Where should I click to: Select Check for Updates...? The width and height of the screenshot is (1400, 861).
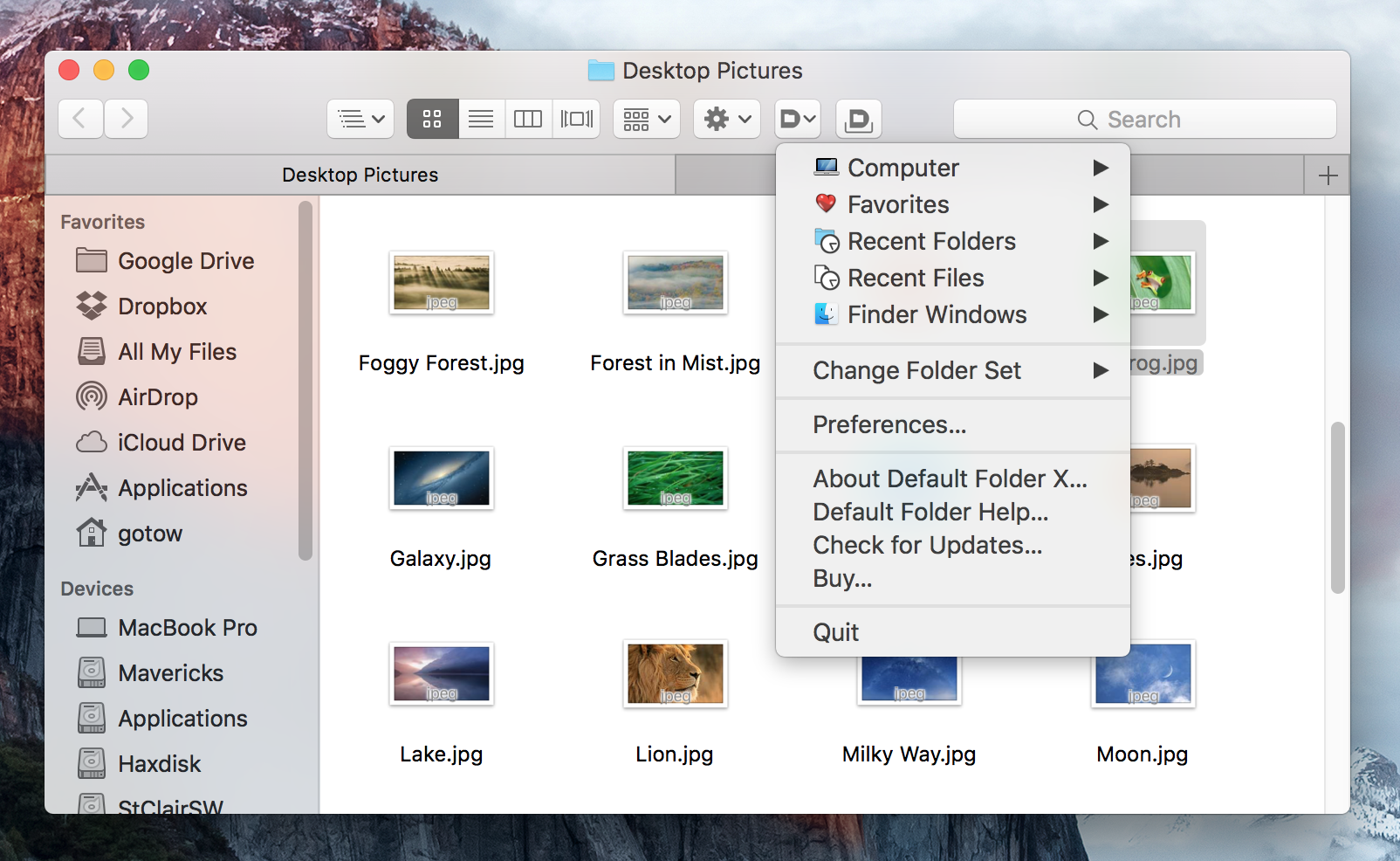tap(953, 545)
